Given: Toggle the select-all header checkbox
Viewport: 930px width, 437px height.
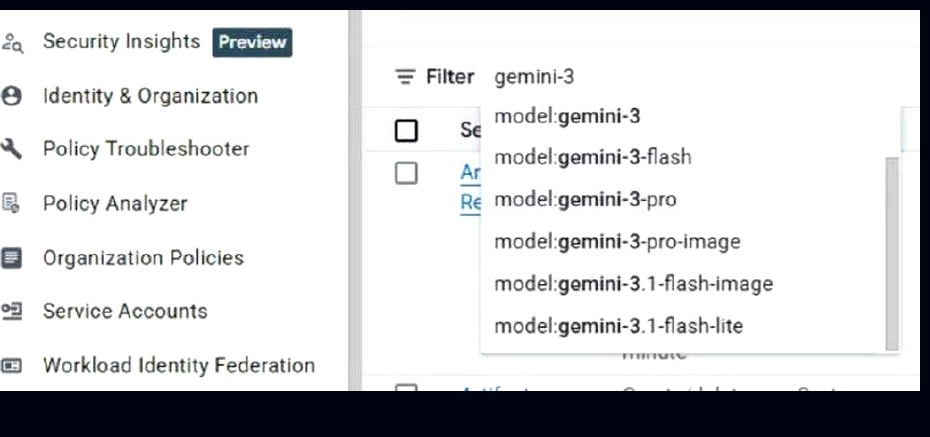Looking at the screenshot, I should point(406,131).
